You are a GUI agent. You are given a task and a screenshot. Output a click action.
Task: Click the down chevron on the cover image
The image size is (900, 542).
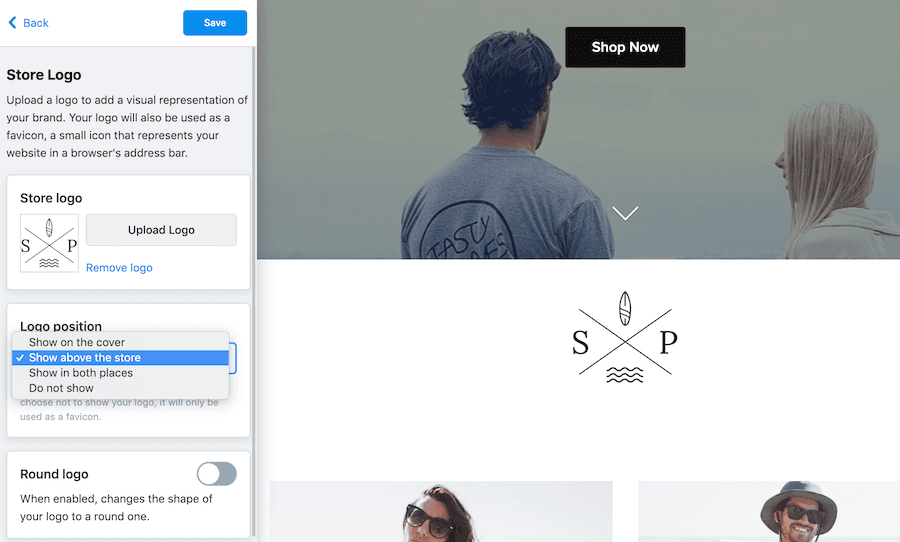coord(625,213)
